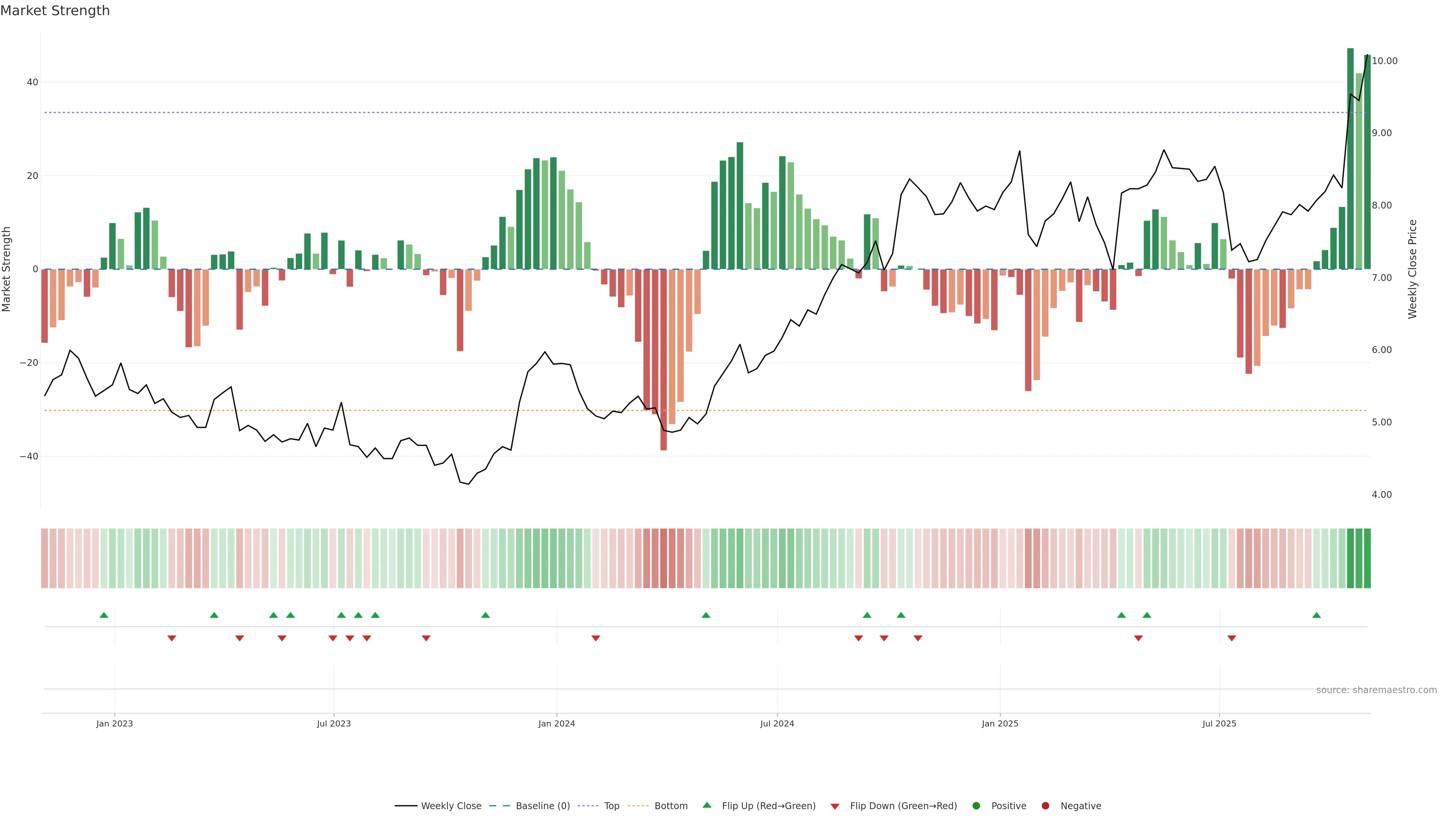Click the first green flip-up triangle marker
Viewport: 1456px width, 819px height.
104,615
